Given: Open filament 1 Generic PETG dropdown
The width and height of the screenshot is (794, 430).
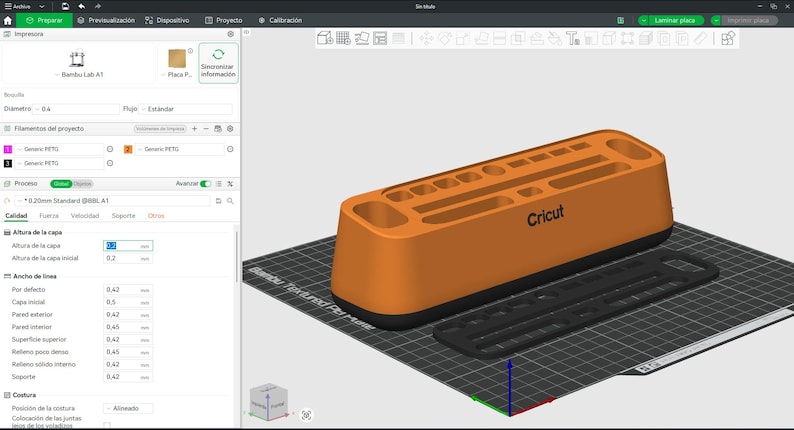Looking at the screenshot, I should [59, 149].
